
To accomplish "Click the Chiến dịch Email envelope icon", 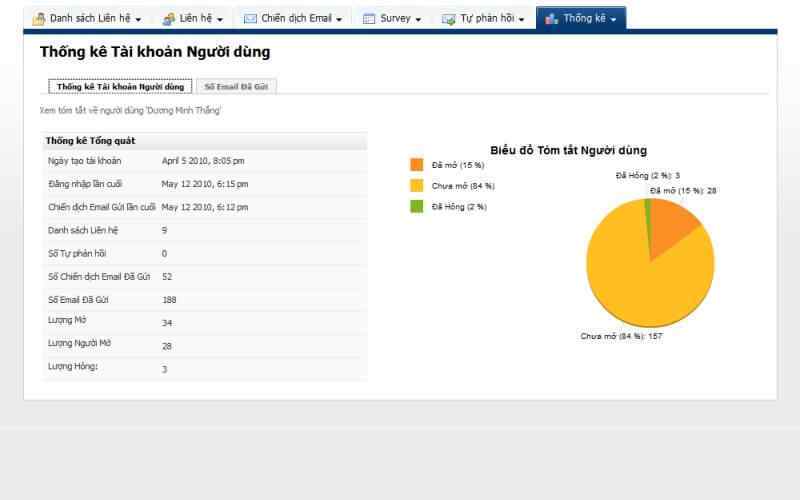I will point(250,19).
